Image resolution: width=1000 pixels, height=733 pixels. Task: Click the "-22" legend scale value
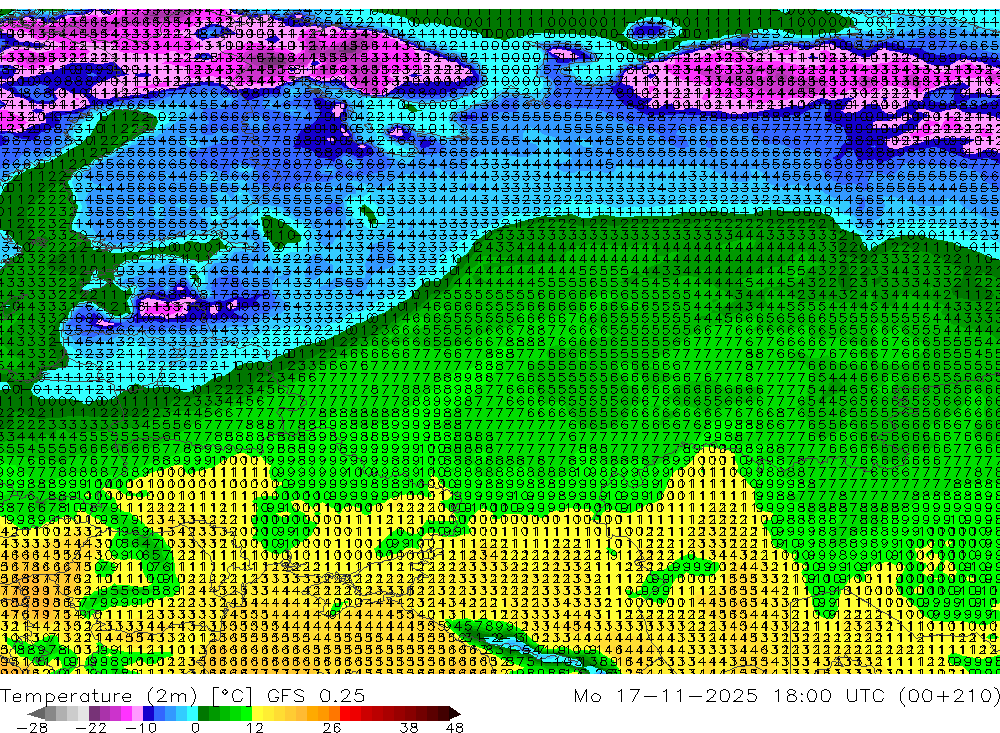91,727
